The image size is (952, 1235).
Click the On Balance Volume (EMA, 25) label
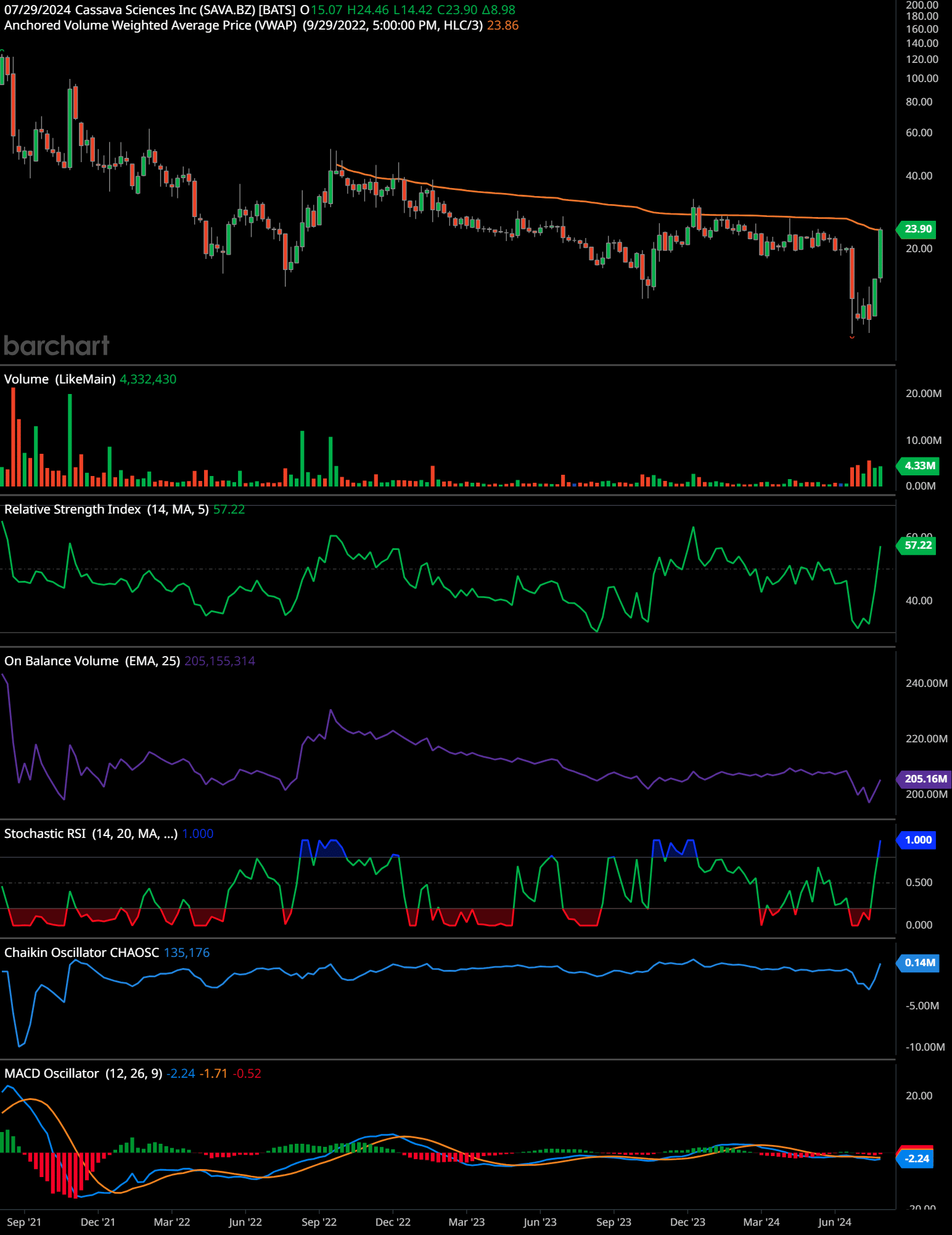coord(92,661)
